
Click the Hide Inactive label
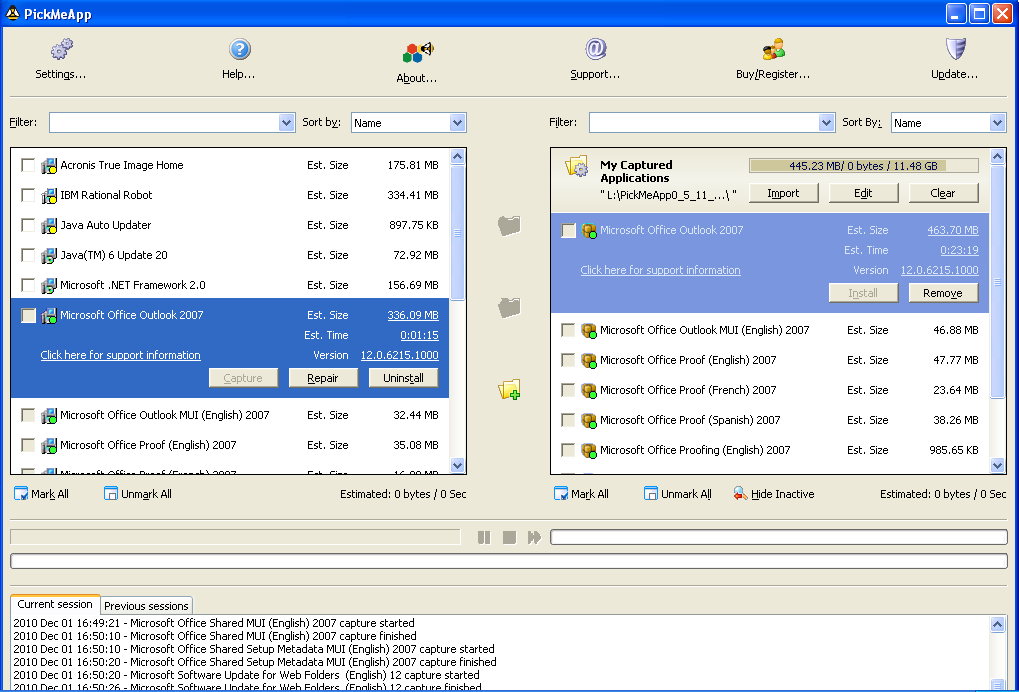782,494
